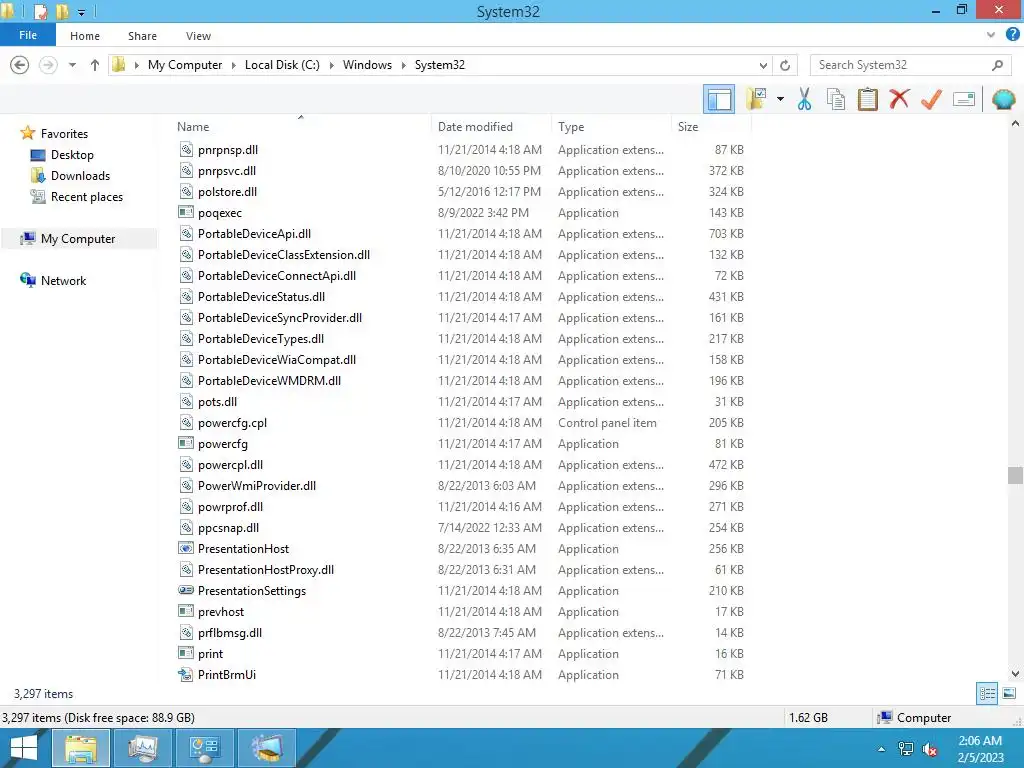Open Help via the question mark icon
The image size is (1024, 768).
[x=1012, y=35]
